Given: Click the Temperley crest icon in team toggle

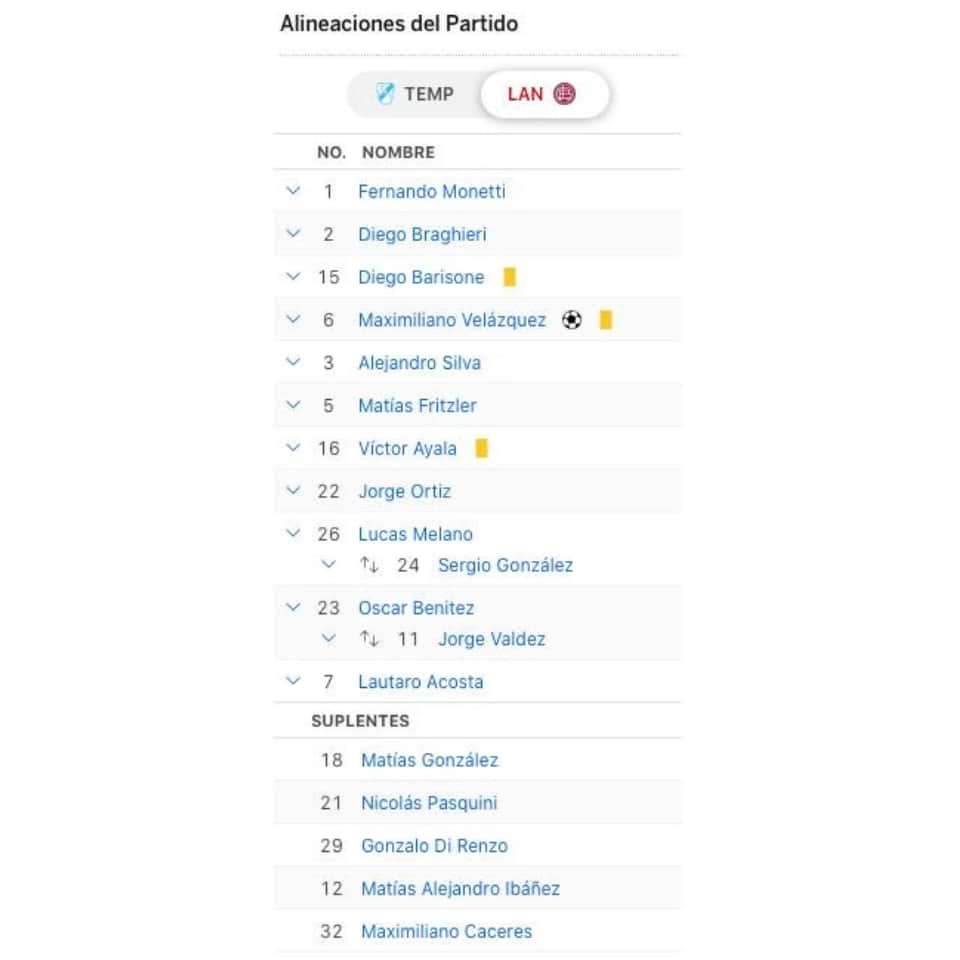Looking at the screenshot, I should (x=385, y=94).
